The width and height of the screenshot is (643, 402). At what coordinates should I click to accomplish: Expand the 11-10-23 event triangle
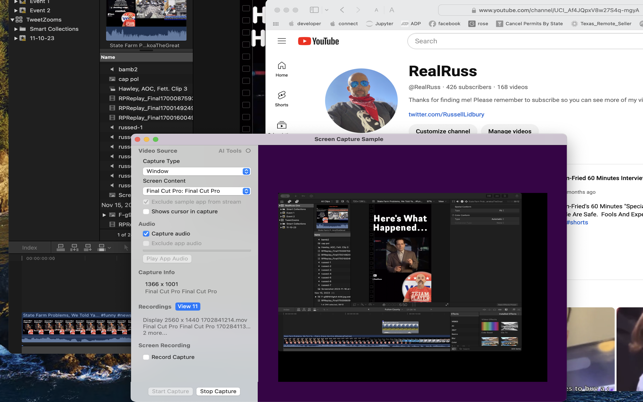pyautogui.click(x=16, y=38)
